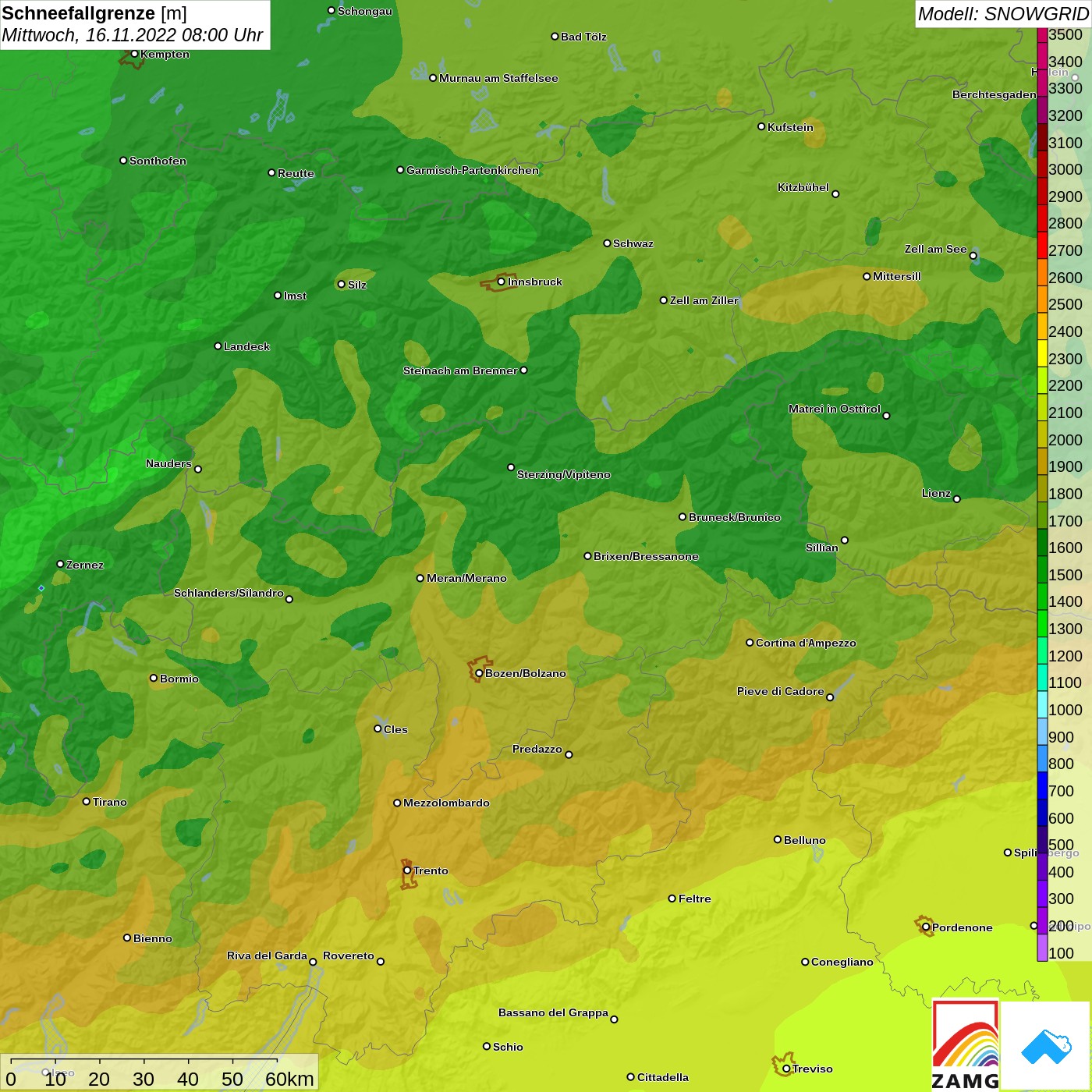The height and width of the screenshot is (1092, 1092).
Task: Select the 1000 m cyan legend color
Action: [x=1042, y=704]
